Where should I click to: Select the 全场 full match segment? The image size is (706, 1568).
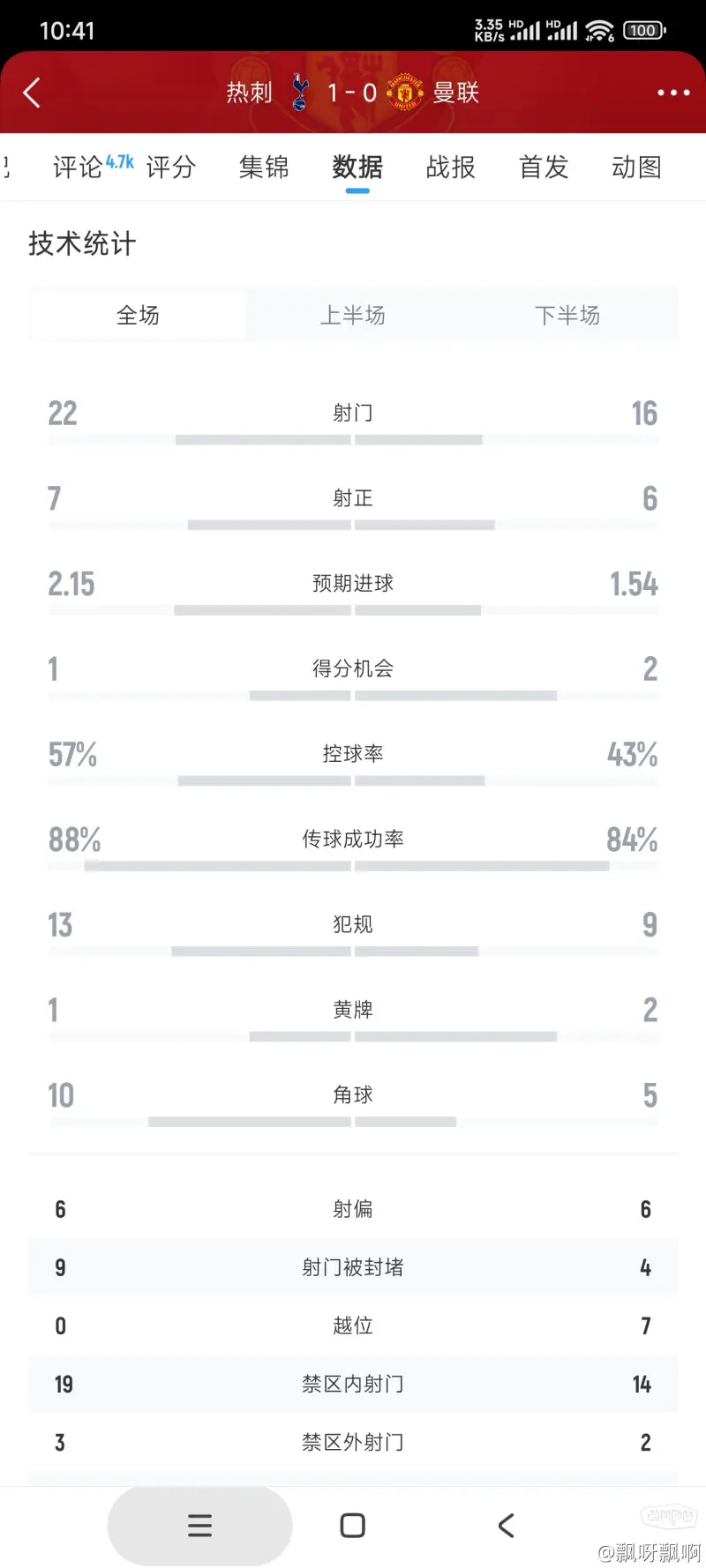pos(138,316)
